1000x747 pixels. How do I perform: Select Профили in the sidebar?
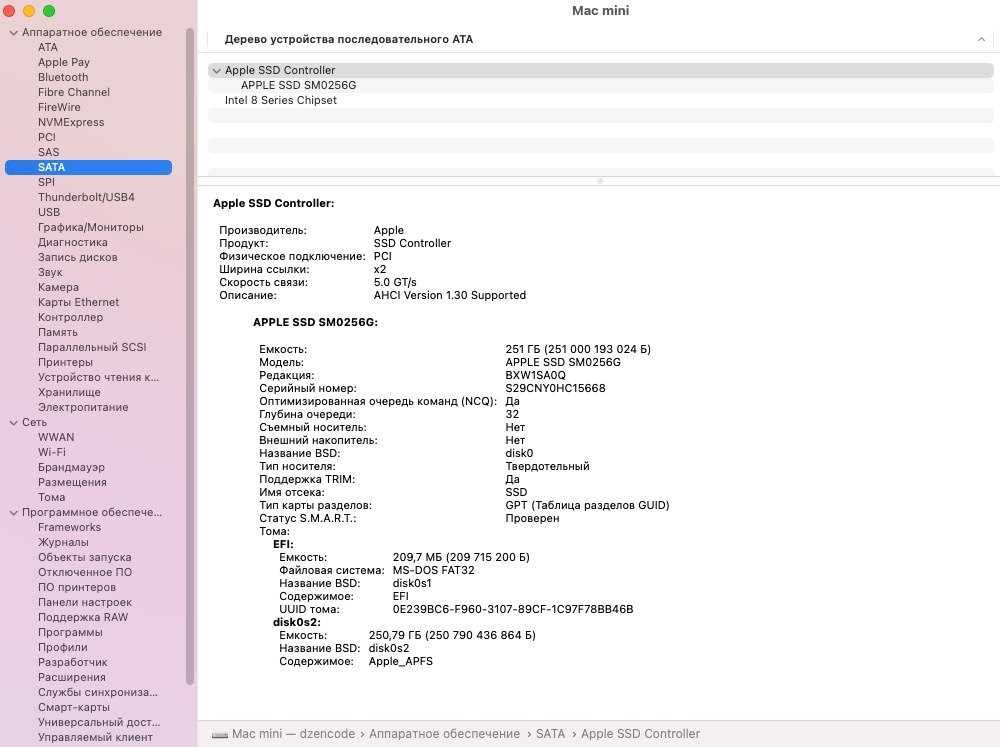coord(62,647)
